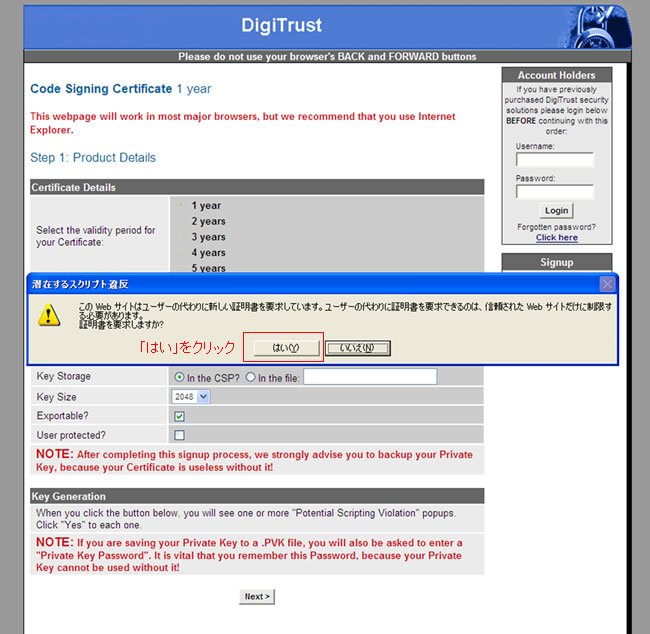Click the Exportable? label
The image size is (650, 634).
pos(62,415)
